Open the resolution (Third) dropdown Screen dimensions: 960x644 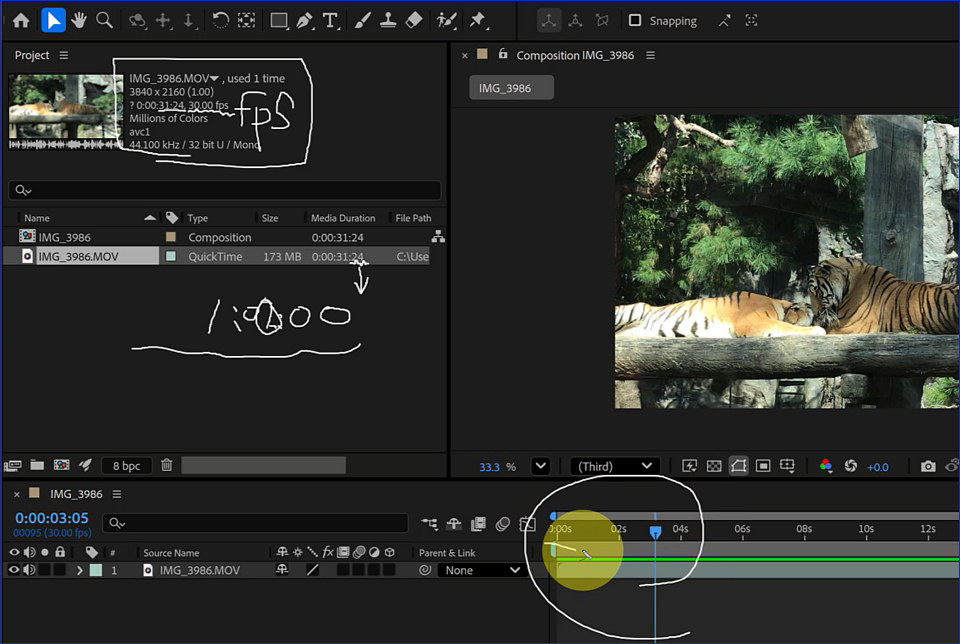(x=614, y=466)
